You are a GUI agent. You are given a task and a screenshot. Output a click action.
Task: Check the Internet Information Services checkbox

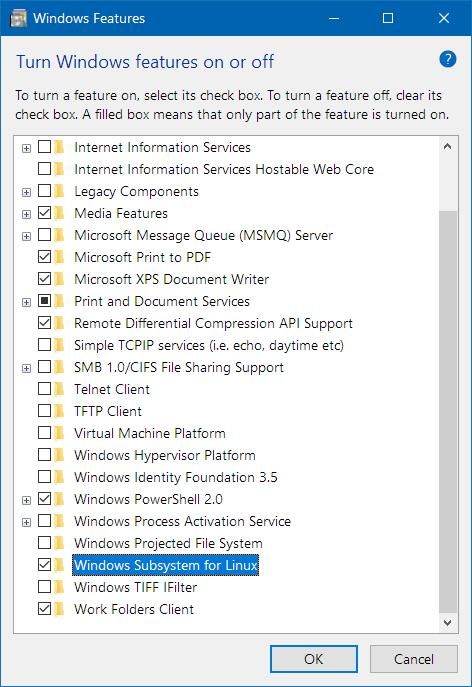[x=44, y=146]
